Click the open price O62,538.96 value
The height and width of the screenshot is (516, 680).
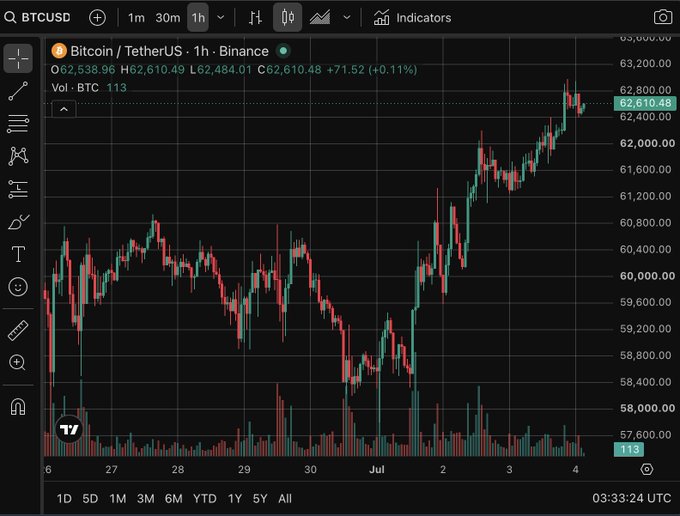coord(83,70)
